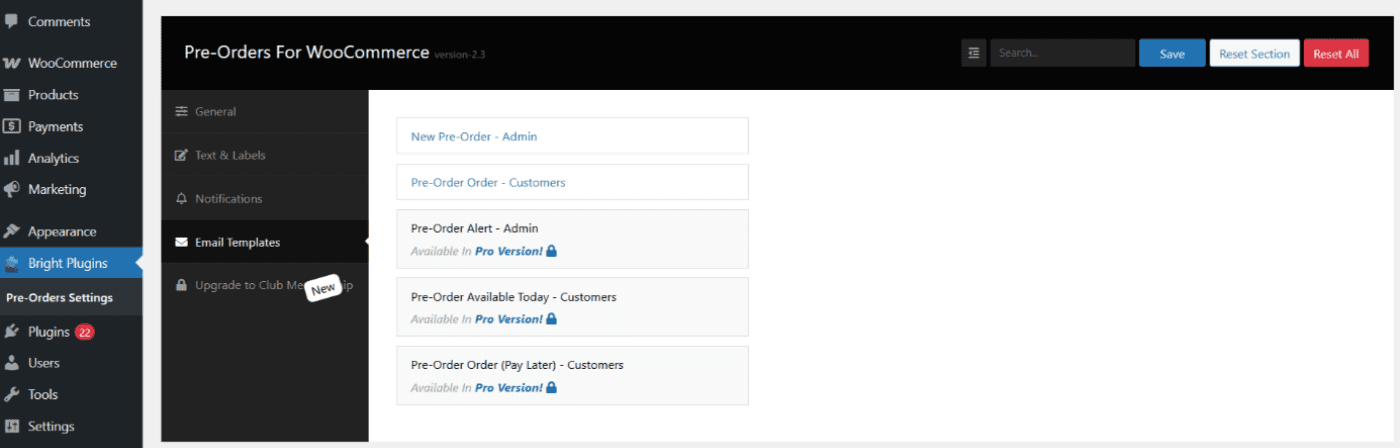The width and height of the screenshot is (1400, 448).
Task: Click the Appearance paintbrush icon
Action: click(12, 231)
